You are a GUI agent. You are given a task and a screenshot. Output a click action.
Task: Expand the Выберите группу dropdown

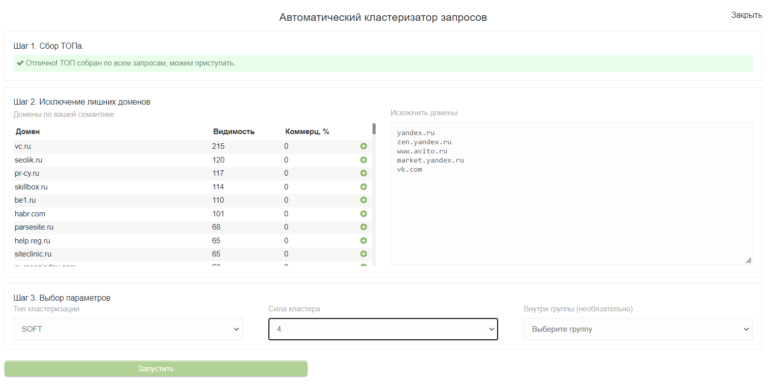[x=638, y=329]
